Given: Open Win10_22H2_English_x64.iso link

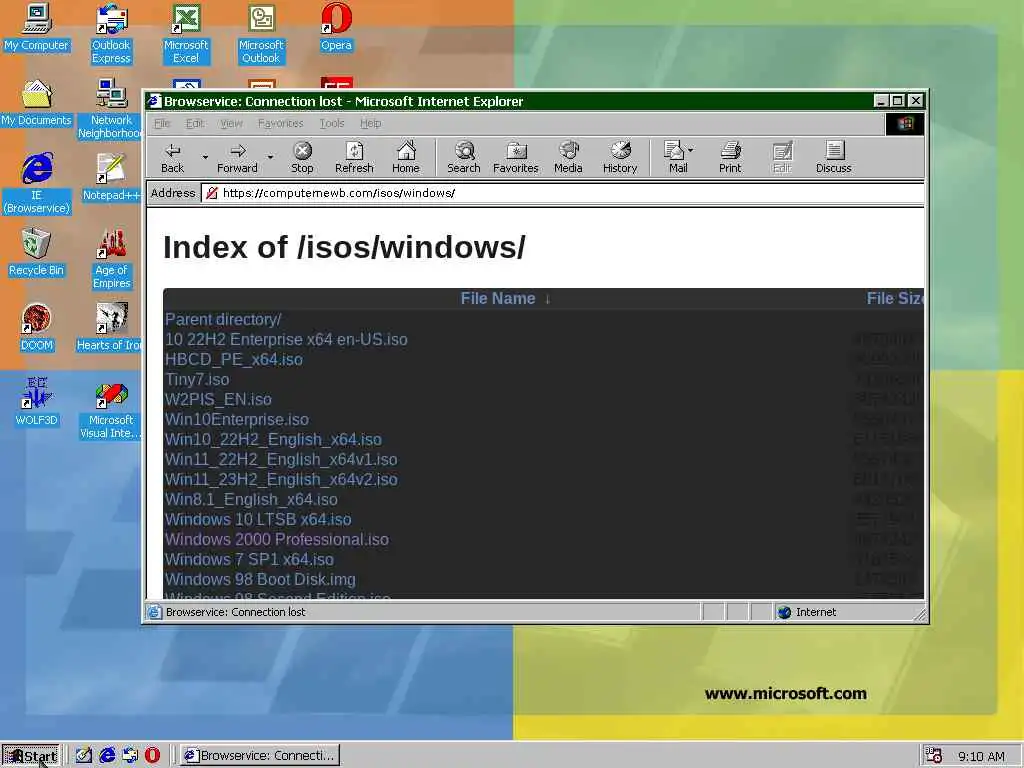Looking at the screenshot, I should (x=273, y=440).
